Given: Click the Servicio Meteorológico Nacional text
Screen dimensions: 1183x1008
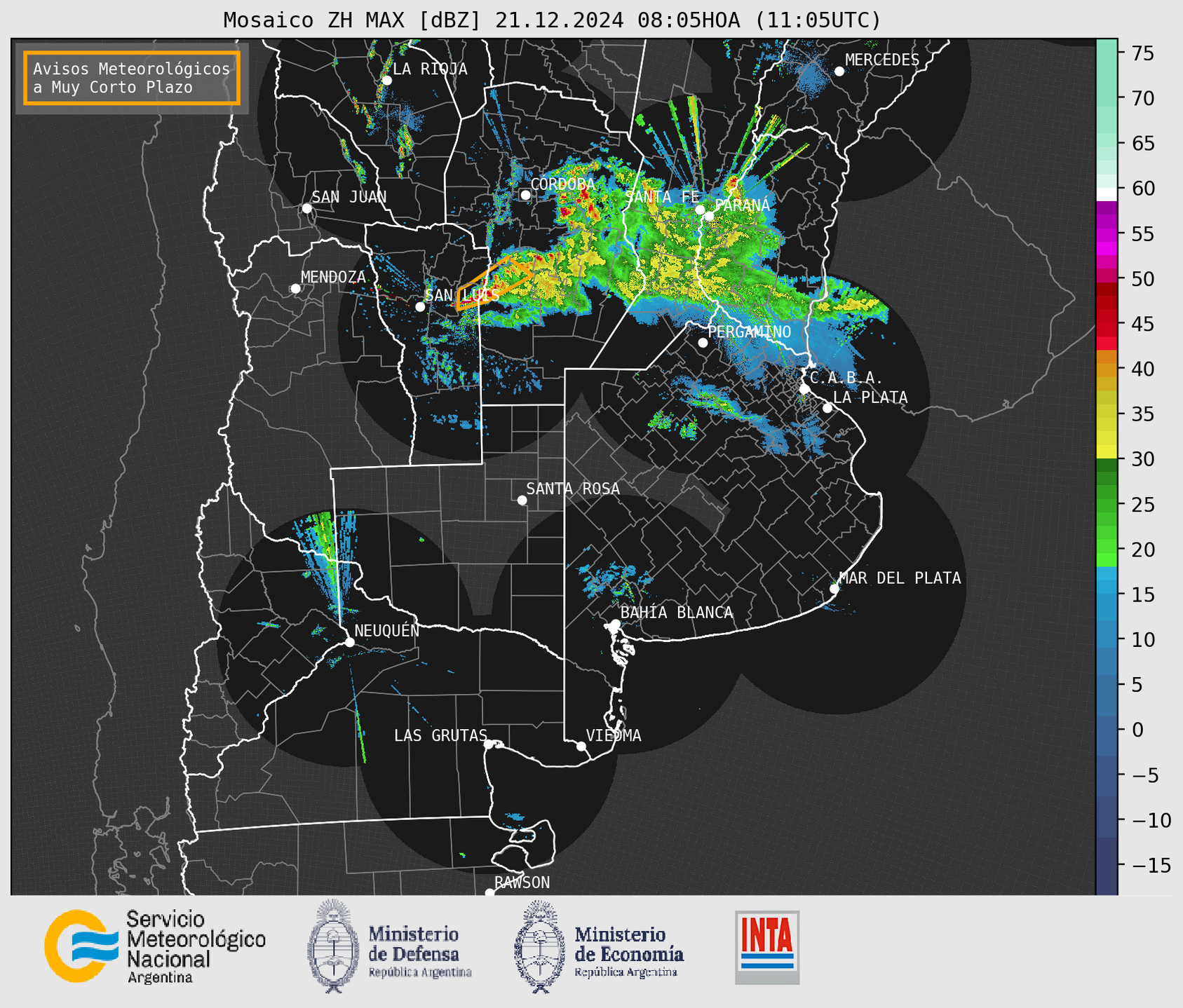Looking at the screenshot, I should [x=196, y=946].
